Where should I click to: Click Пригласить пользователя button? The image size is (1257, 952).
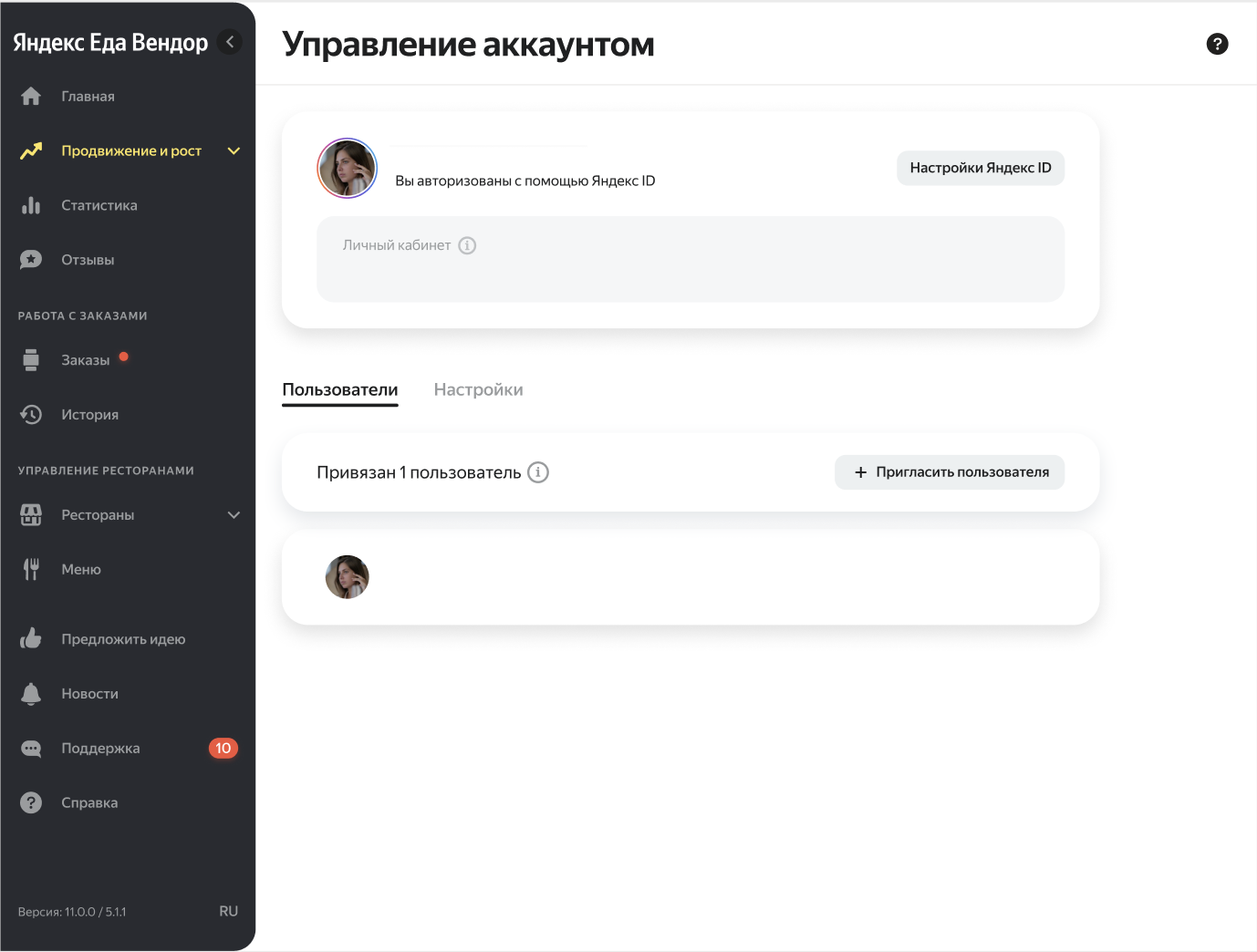point(950,472)
